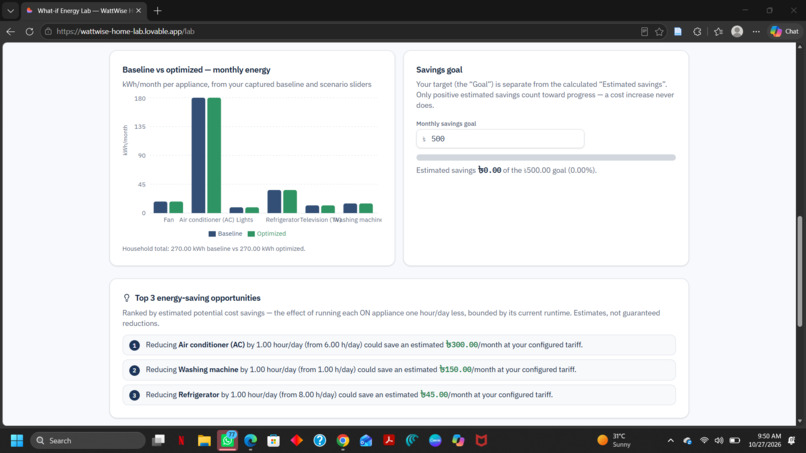Open a new browser tab
Image resolution: width=806 pixels, height=453 pixels.
tap(157, 10)
